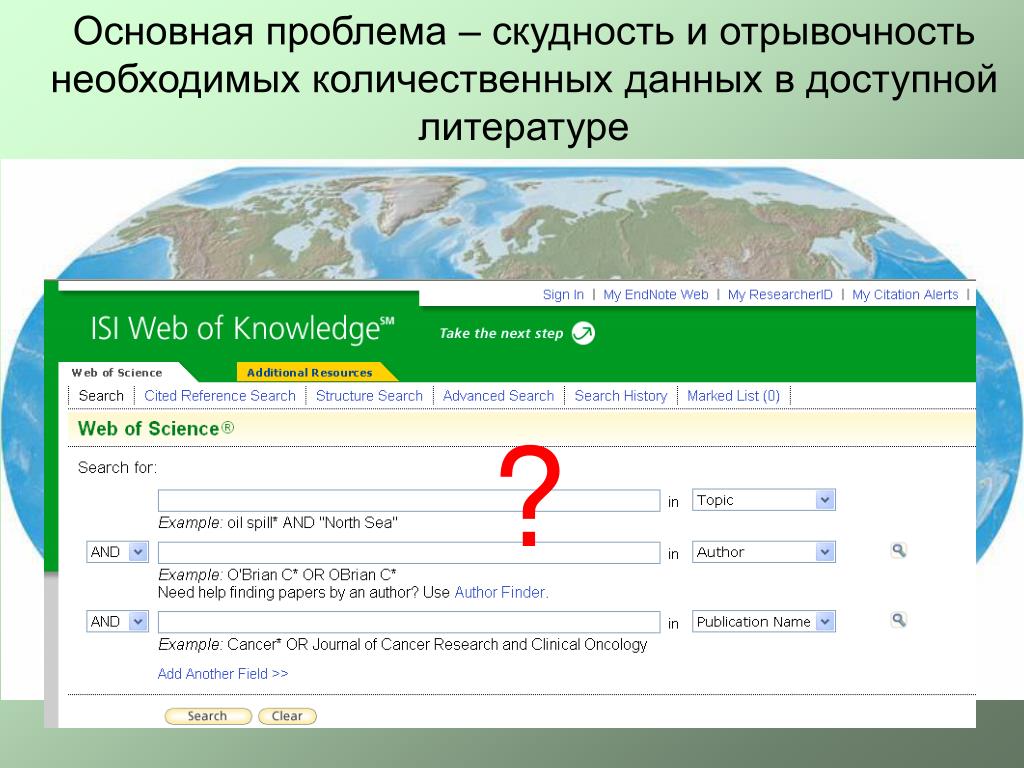
Task: Click the Author Finder link
Action: pos(502,592)
